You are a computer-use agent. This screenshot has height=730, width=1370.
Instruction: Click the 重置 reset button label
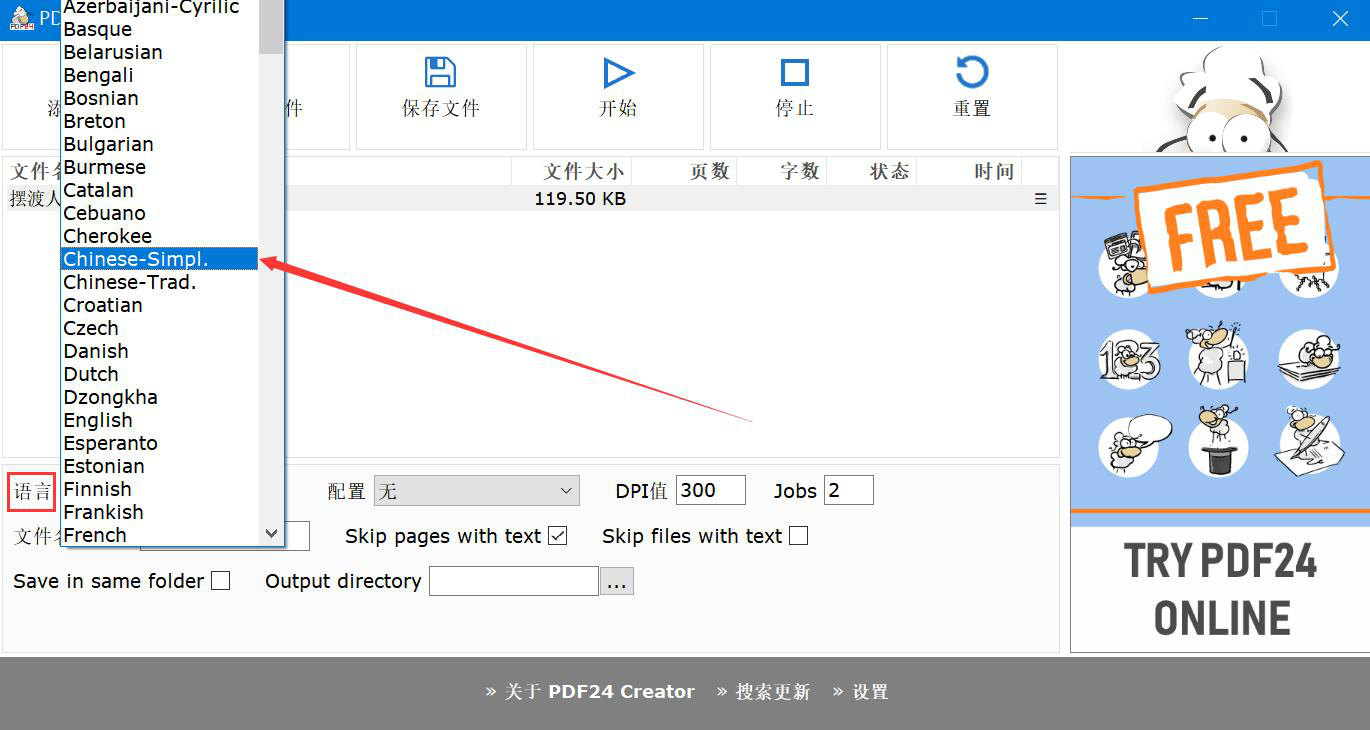tap(972, 108)
